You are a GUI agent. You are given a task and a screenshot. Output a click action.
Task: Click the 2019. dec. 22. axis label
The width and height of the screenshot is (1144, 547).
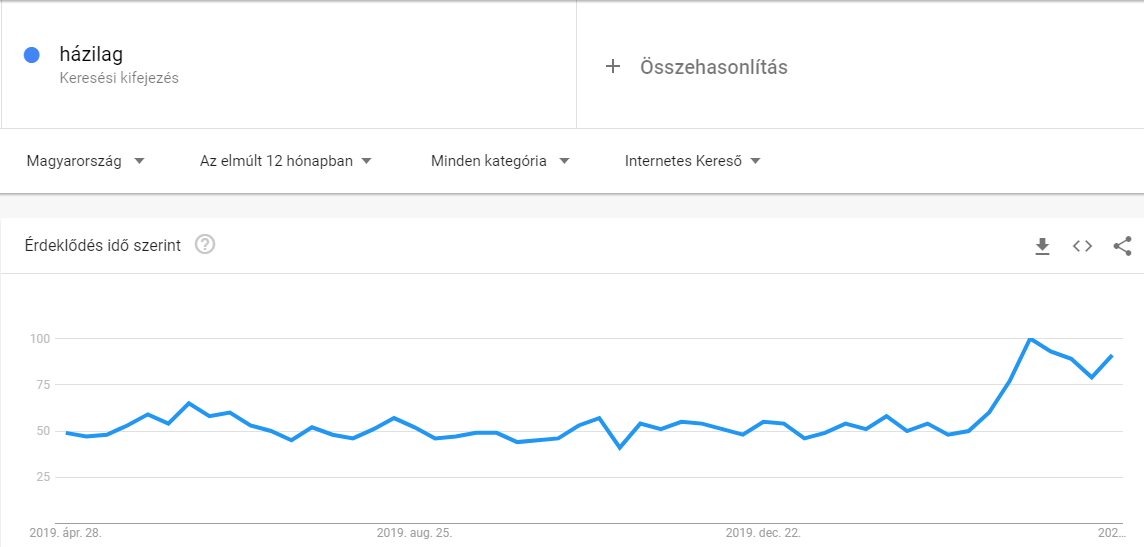(x=763, y=533)
